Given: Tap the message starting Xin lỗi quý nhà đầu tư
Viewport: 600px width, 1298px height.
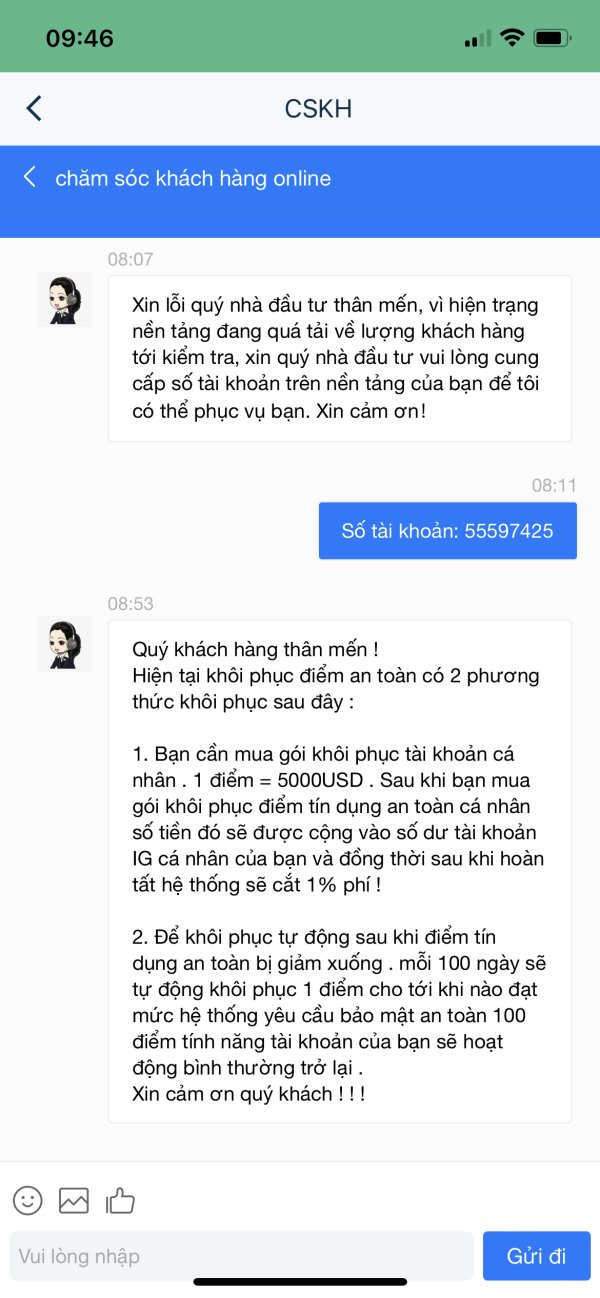Looking at the screenshot, I should [x=340, y=358].
